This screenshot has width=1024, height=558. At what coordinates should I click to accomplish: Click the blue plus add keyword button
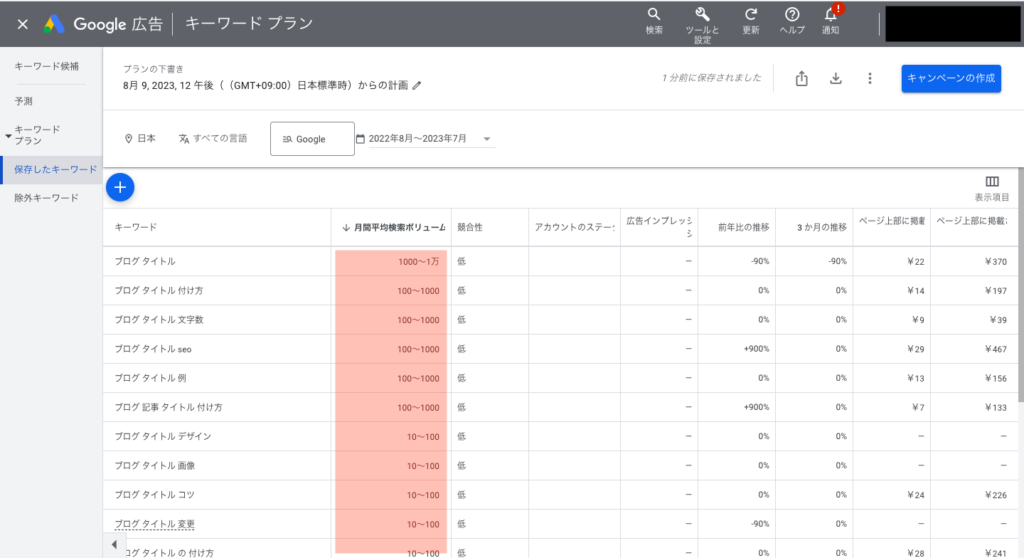[119, 186]
